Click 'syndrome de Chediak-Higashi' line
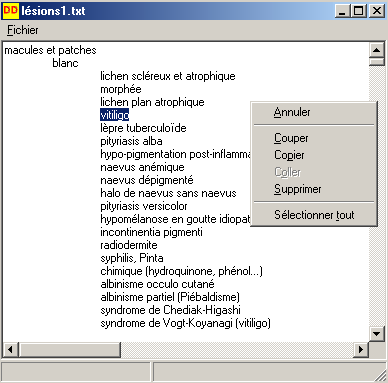388x383 pixels. coord(170,310)
